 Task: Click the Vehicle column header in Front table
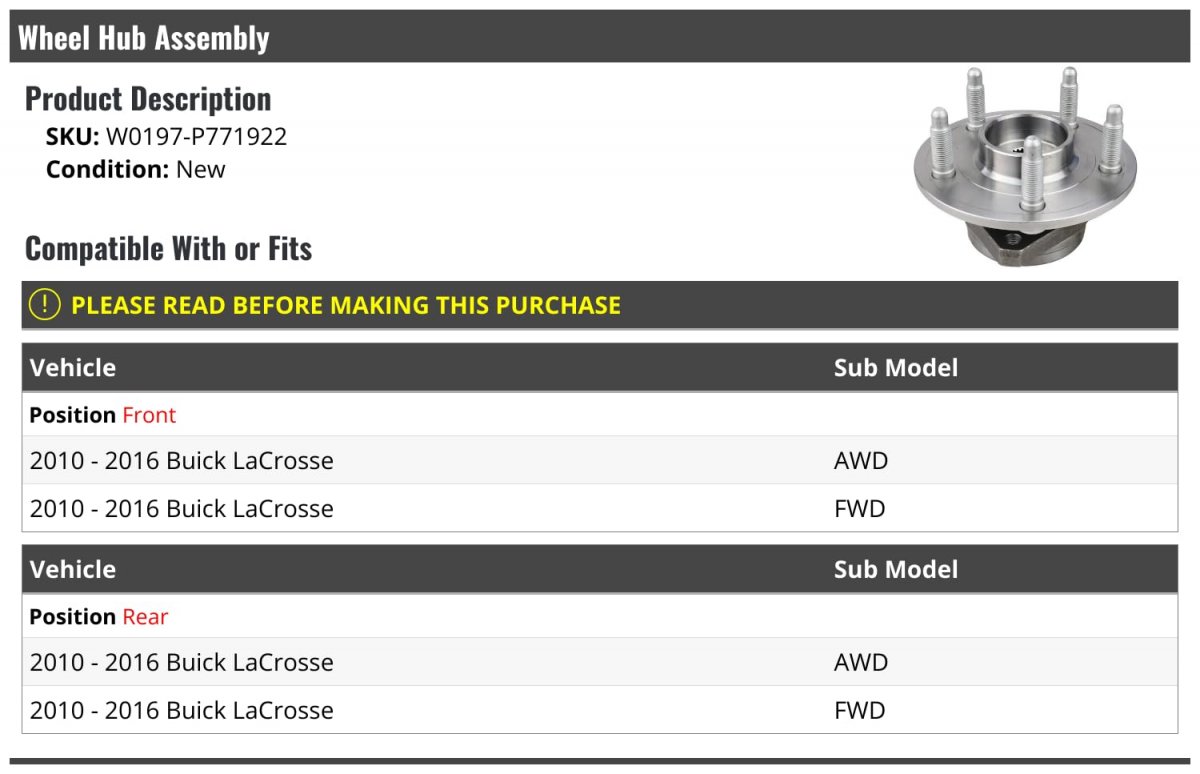(73, 367)
